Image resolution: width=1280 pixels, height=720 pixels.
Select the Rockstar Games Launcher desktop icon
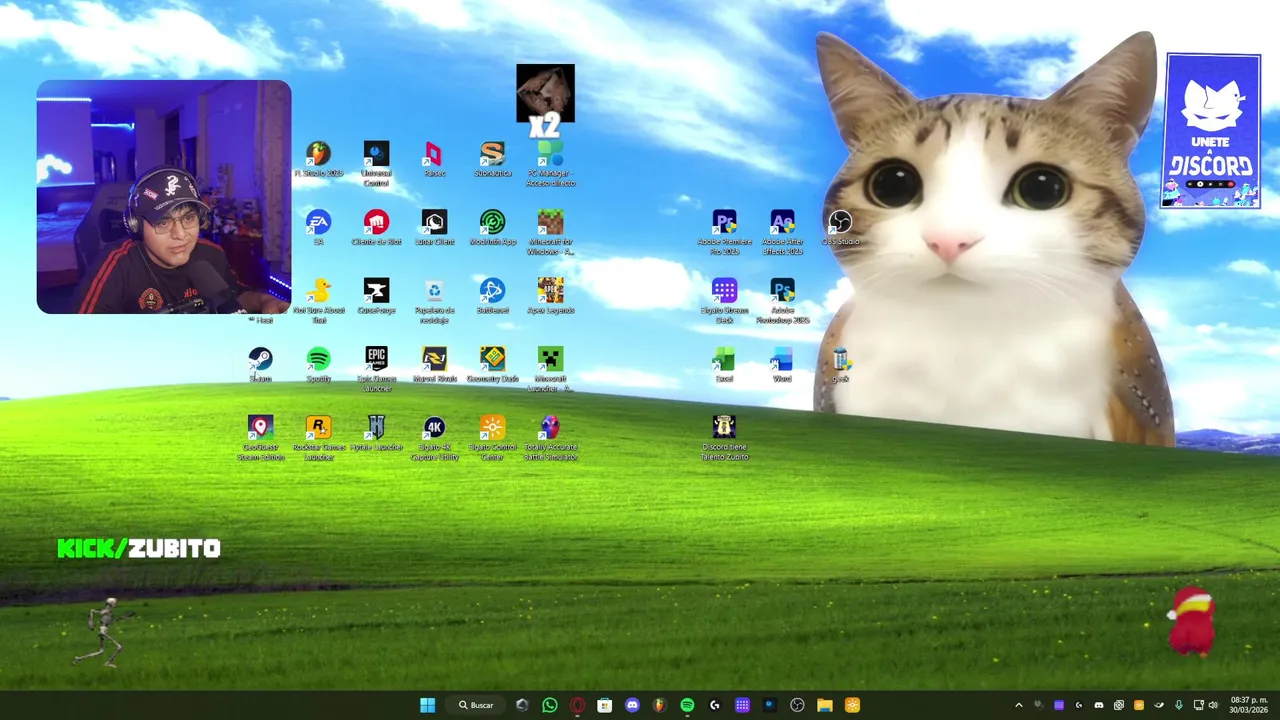click(x=318, y=438)
